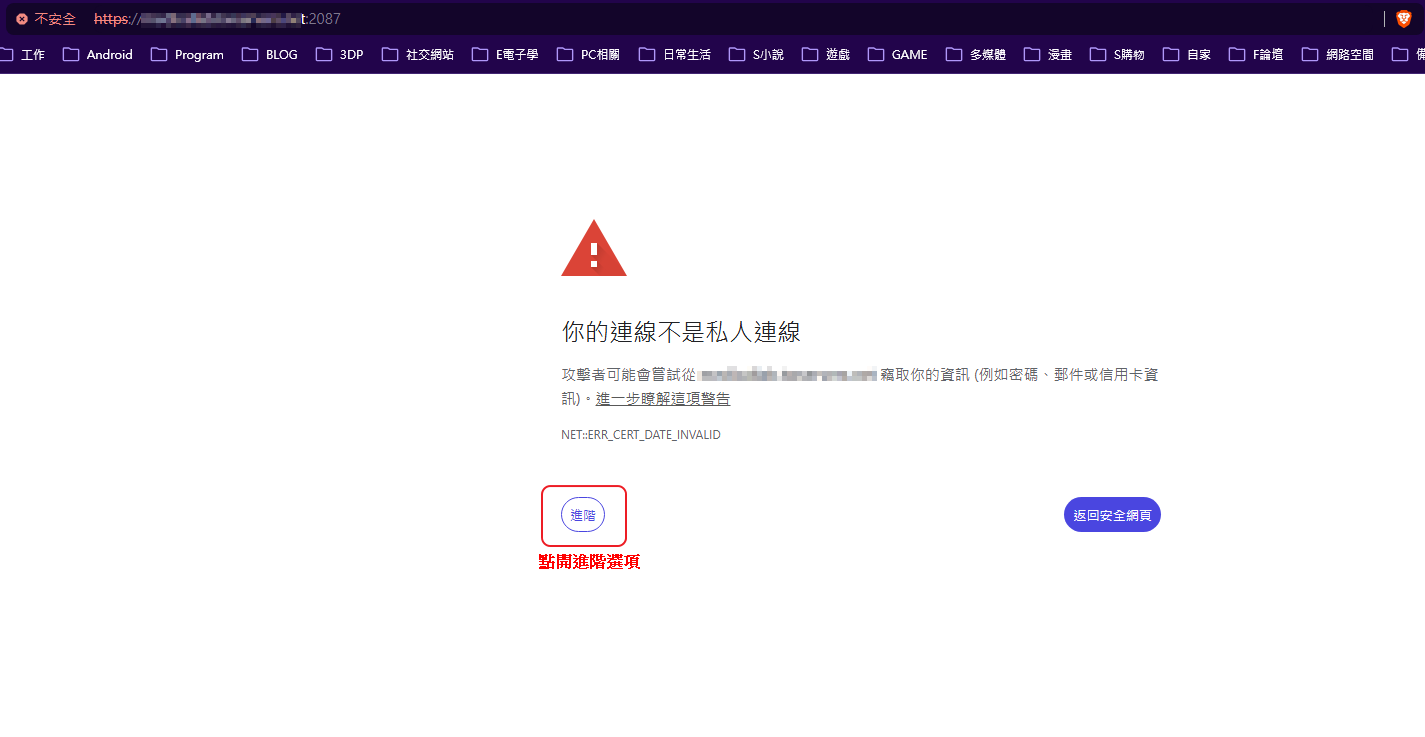Open the Program bookmarks folder
Image resolution: width=1425 pixels, height=737 pixels.
click(188, 55)
